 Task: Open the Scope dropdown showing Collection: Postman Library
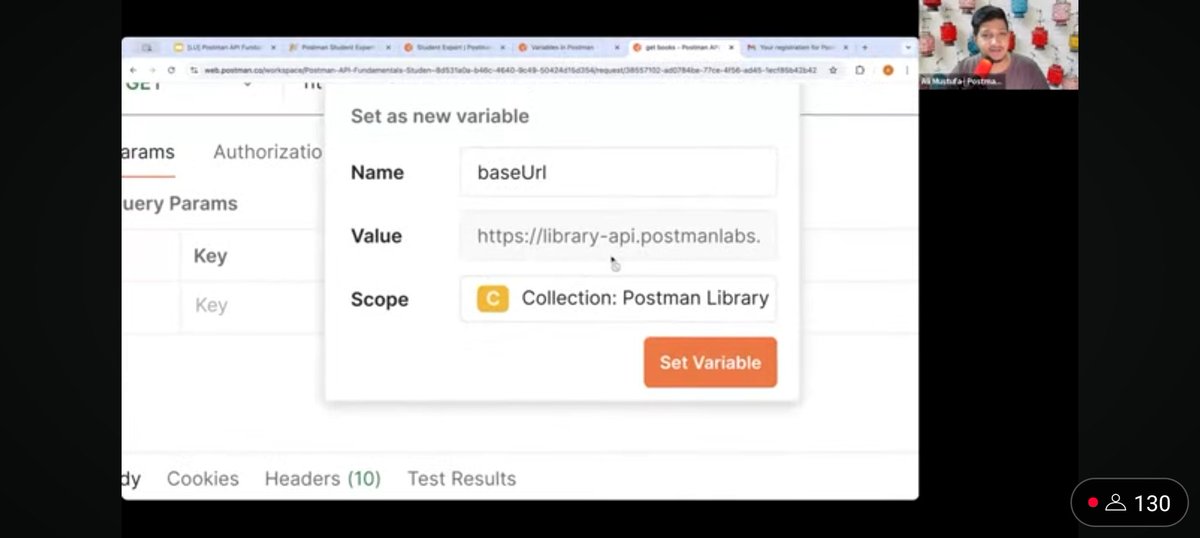(x=618, y=298)
